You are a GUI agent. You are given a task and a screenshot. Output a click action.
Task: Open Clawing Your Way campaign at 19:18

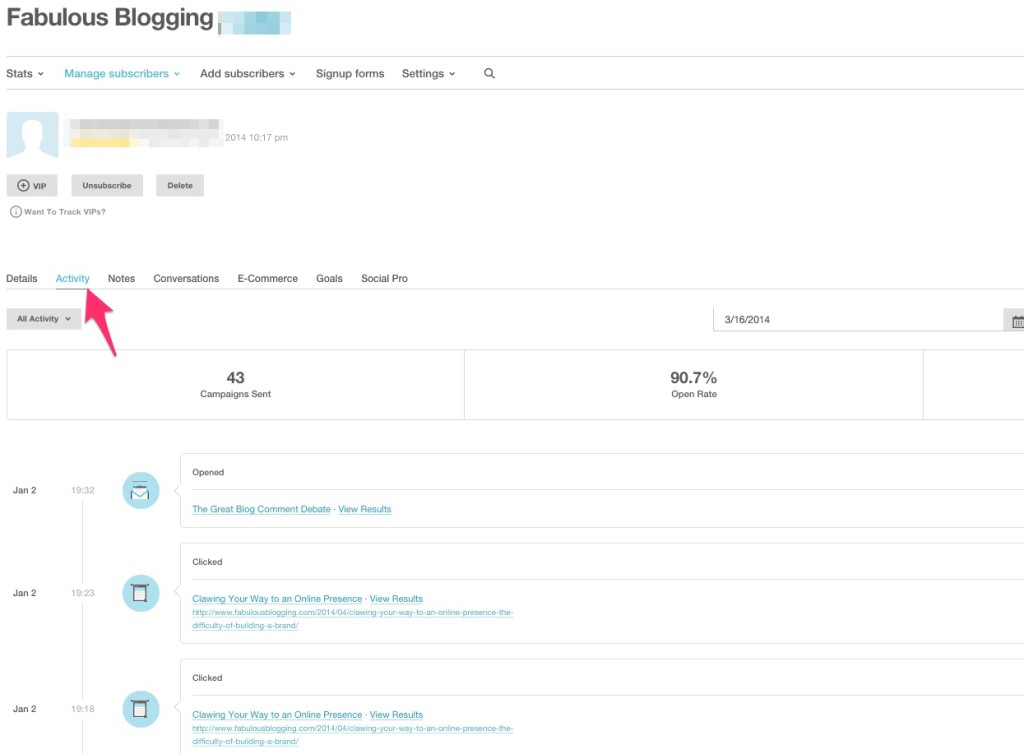pyautogui.click(x=277, y=715)
